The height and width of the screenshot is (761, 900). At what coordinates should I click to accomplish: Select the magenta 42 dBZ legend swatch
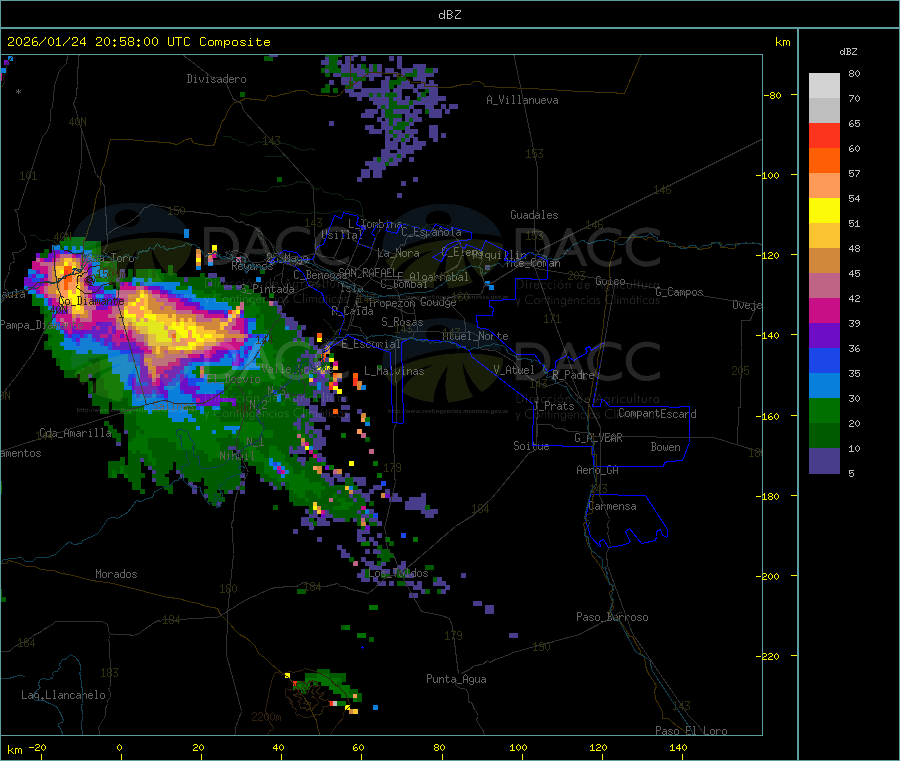[824, 310]
